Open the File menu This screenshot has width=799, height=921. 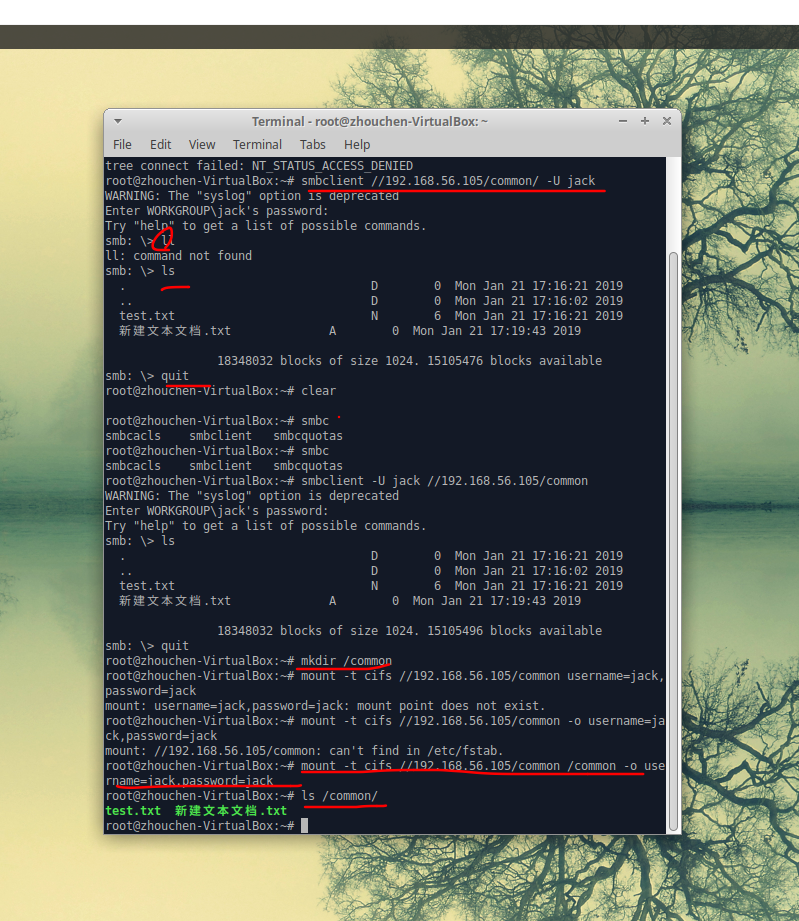122,144
